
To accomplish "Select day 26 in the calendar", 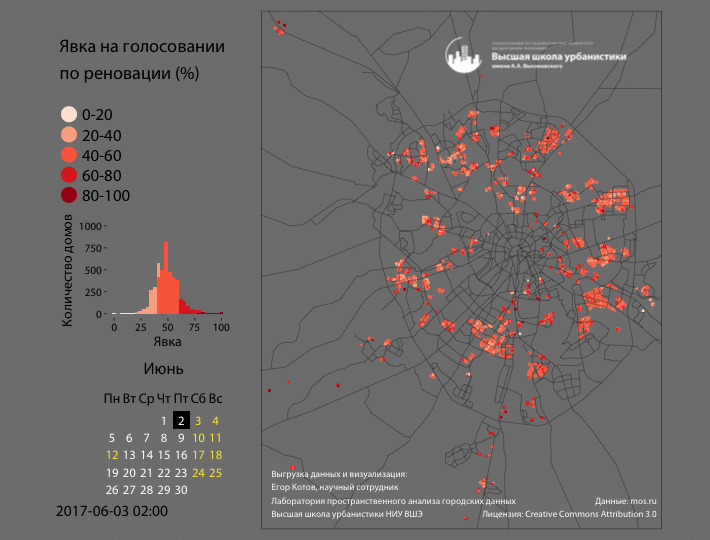I will (112, 490).
